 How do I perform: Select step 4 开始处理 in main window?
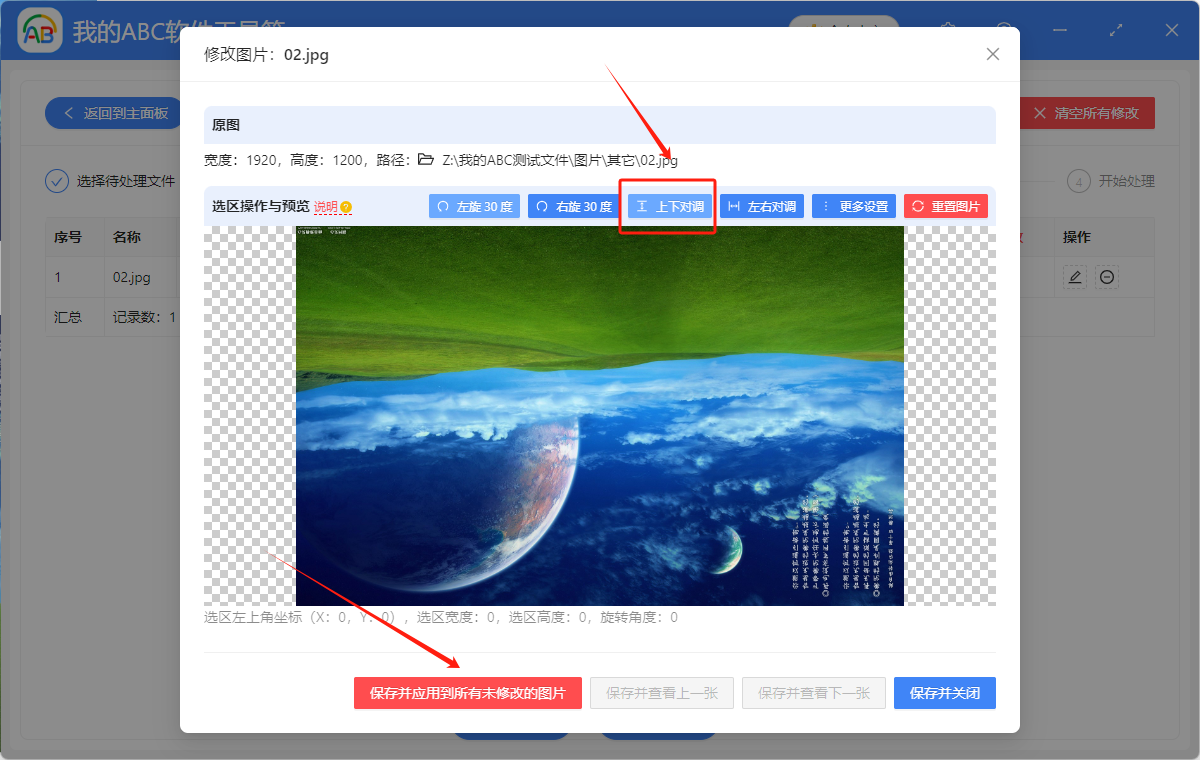pos(1111,181)
